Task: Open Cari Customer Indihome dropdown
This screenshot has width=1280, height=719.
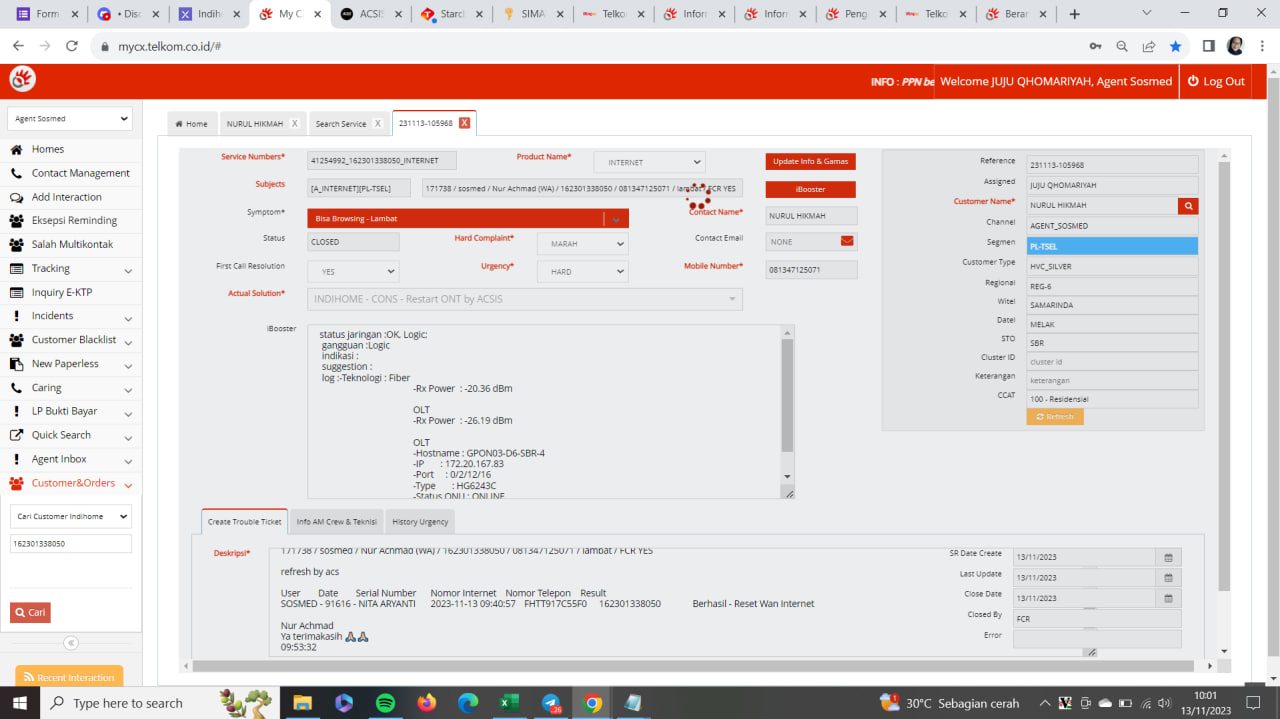Action: pyautogui.click(x=71, y=516)
